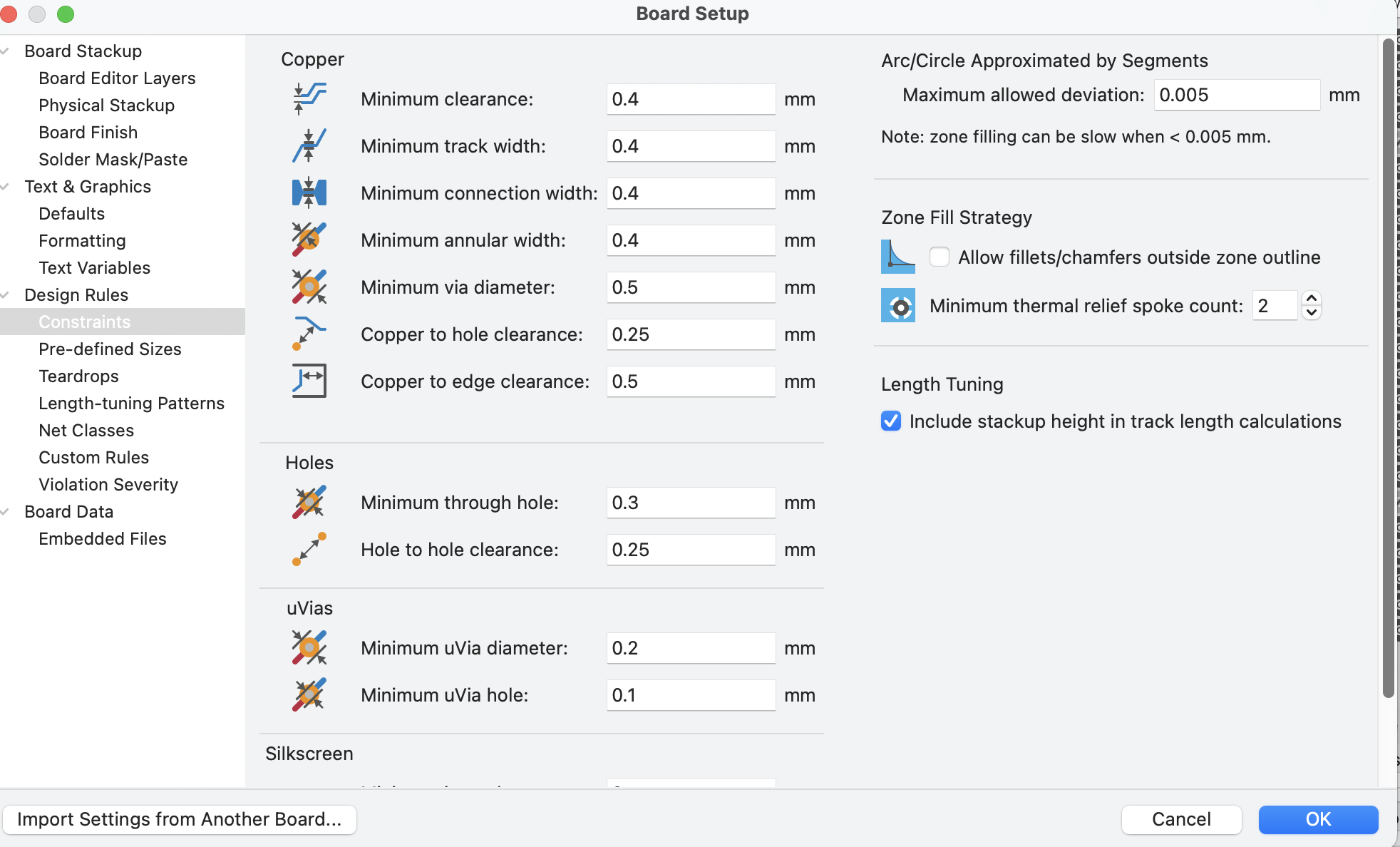
Task: Click the Hole to hole clearance icon
Action: [309, 550]
